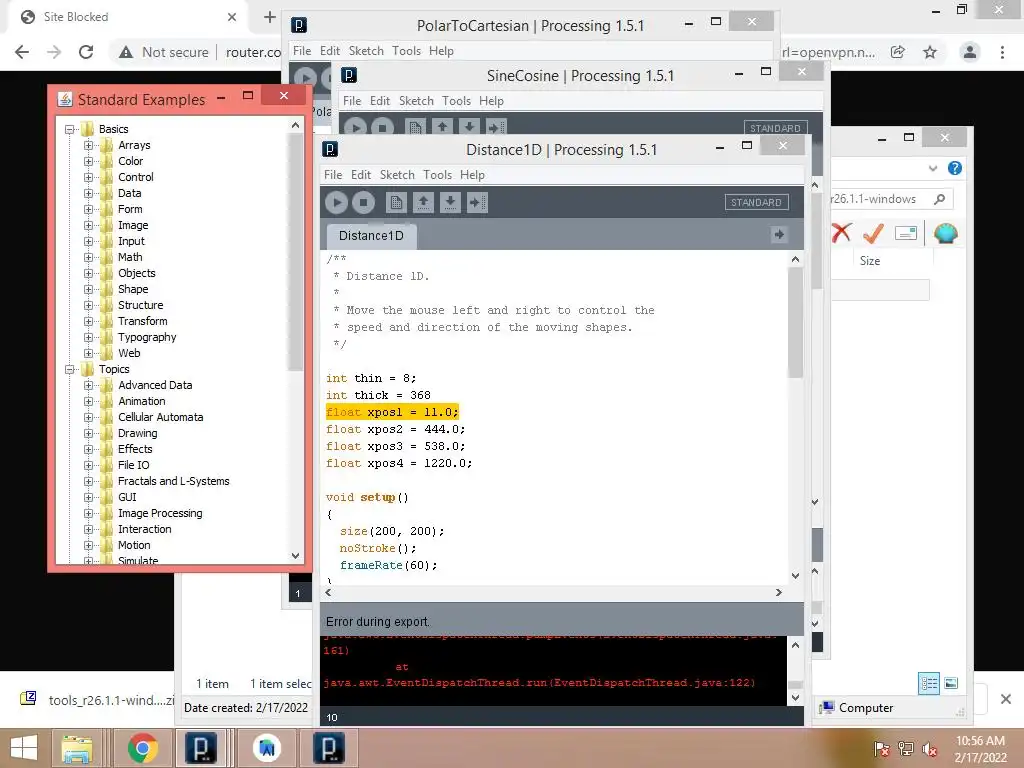1024x768 pixels.
Task: Click the STANDARD mode button in Distance1D
Action: (756, 202)
